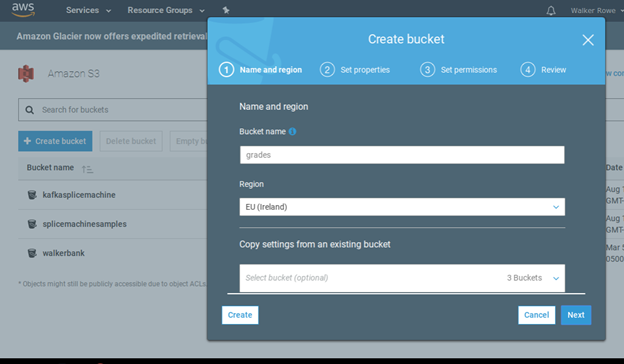
Task: Go to step 3 Set permissions
Action: point(458,70)
